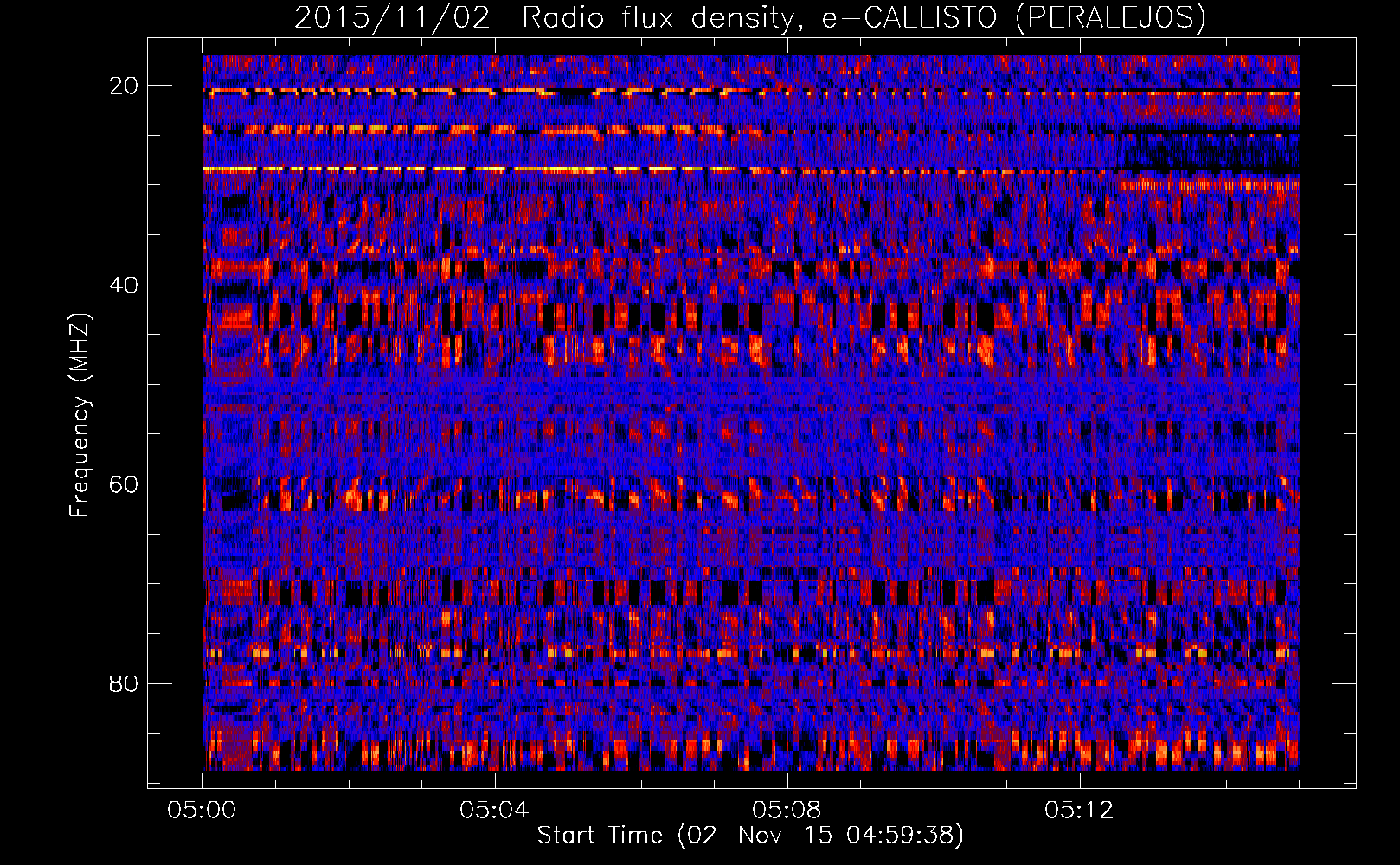Click the 05:00 time tick label
The width and height of the screenshot is (1400, 865).
pos(202,811)
